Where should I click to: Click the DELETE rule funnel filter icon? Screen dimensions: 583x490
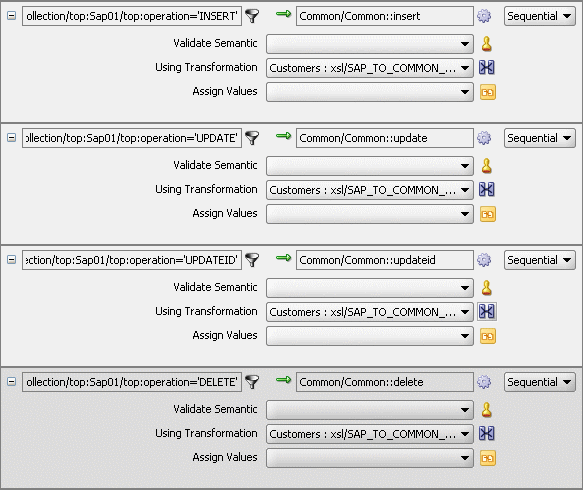[x=252, y=382]
